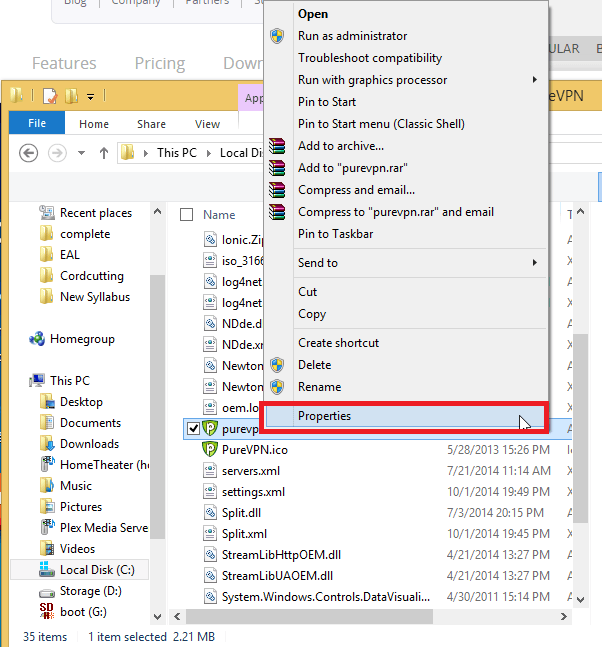Open the View ribbon tab
The image size is (602, 647).
point(207,124)
